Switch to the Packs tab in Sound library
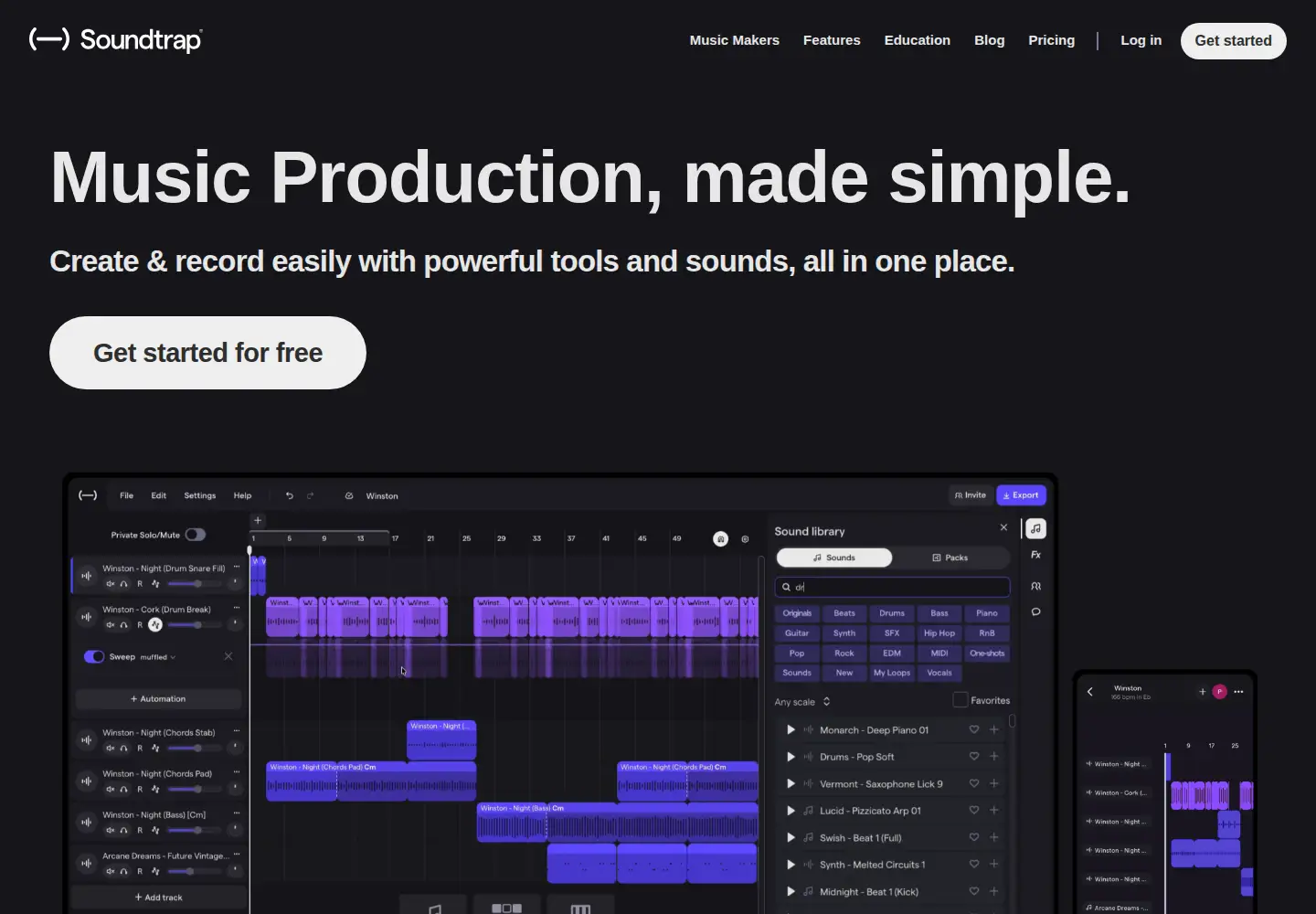This screenshot has width=1316, height=914. pos(950,558)
